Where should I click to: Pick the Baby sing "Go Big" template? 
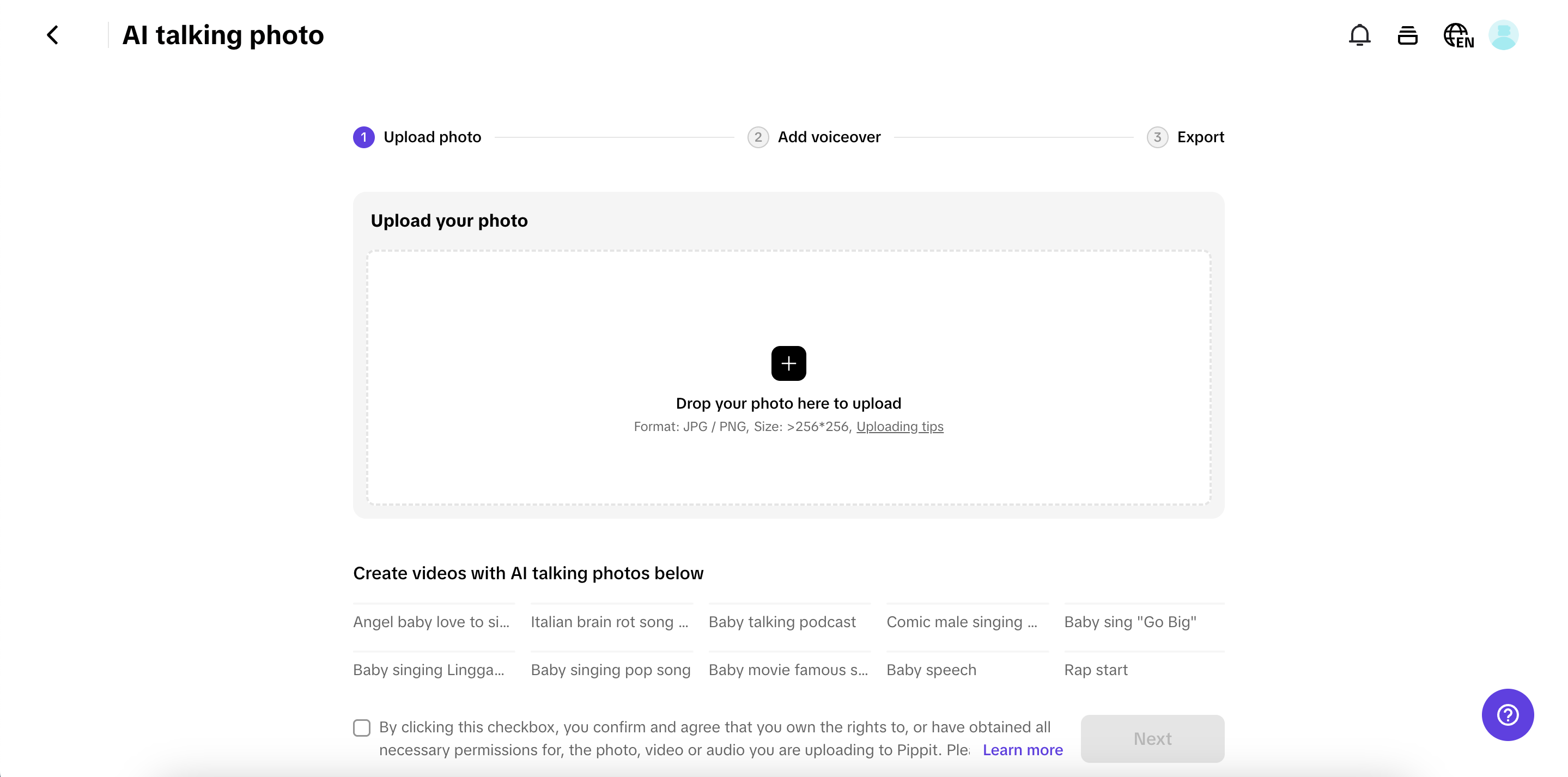(1131, 622)
